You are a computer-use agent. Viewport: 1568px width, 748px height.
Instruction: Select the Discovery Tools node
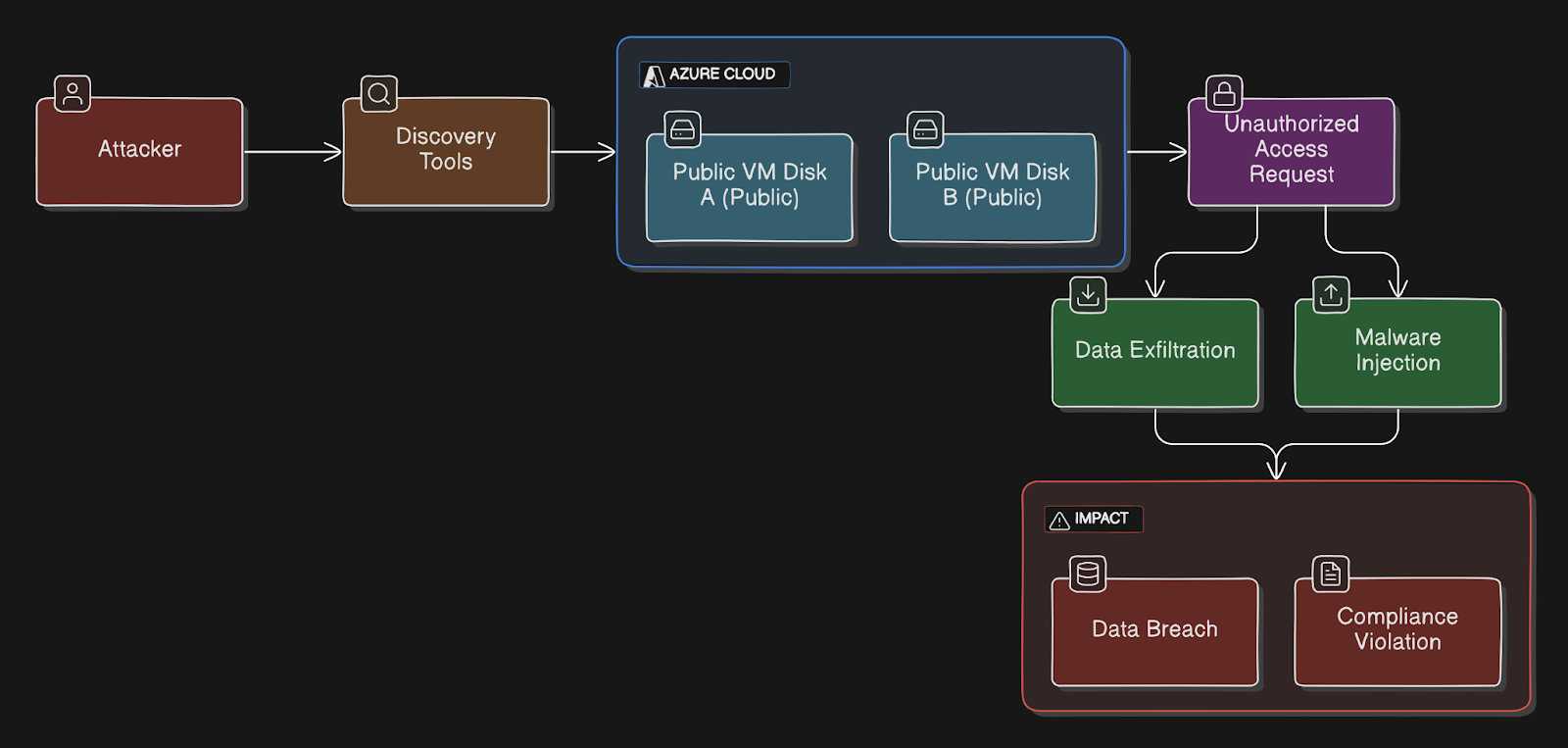tap(446, 152)
